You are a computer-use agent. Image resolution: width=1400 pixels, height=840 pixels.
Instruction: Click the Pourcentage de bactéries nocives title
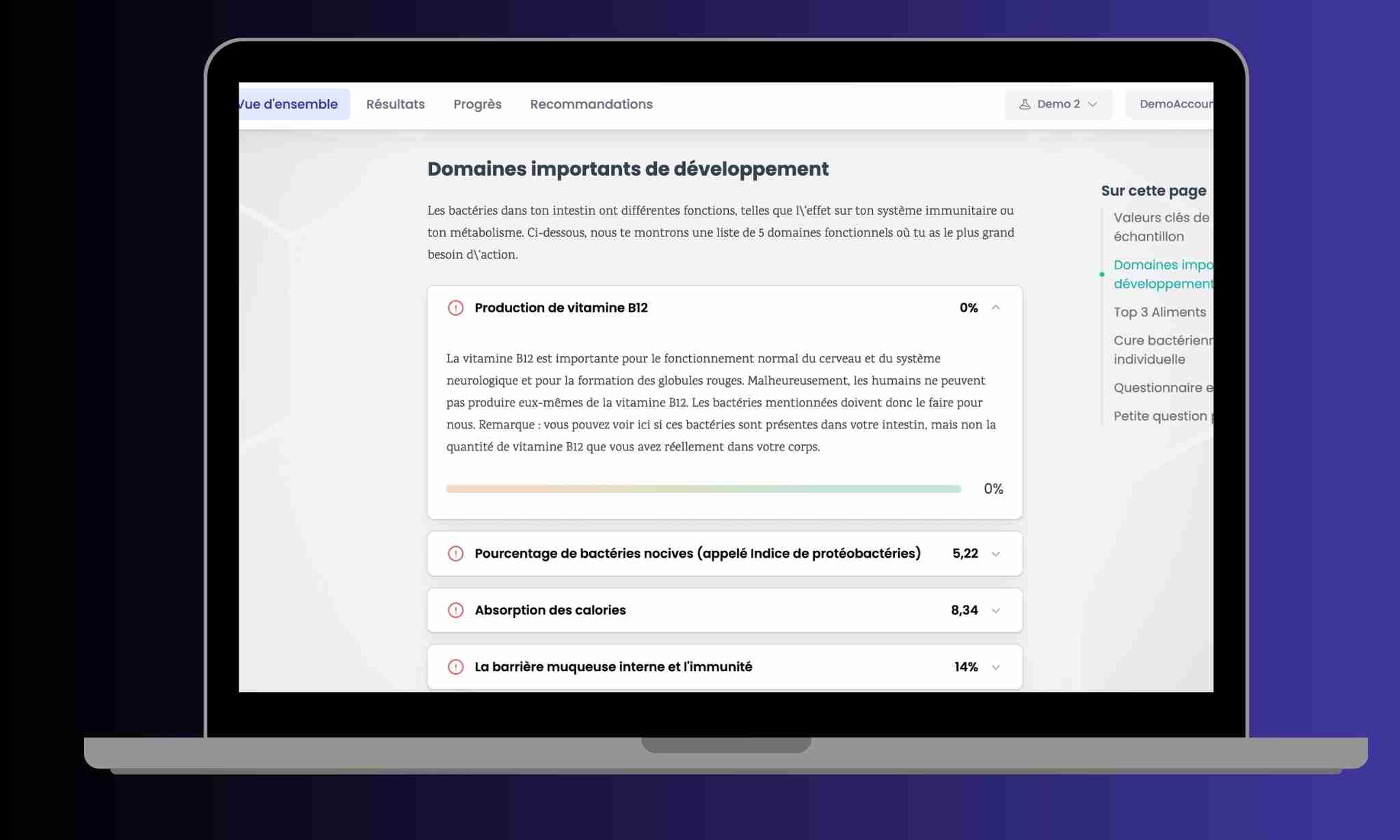(x=698, y=554)
